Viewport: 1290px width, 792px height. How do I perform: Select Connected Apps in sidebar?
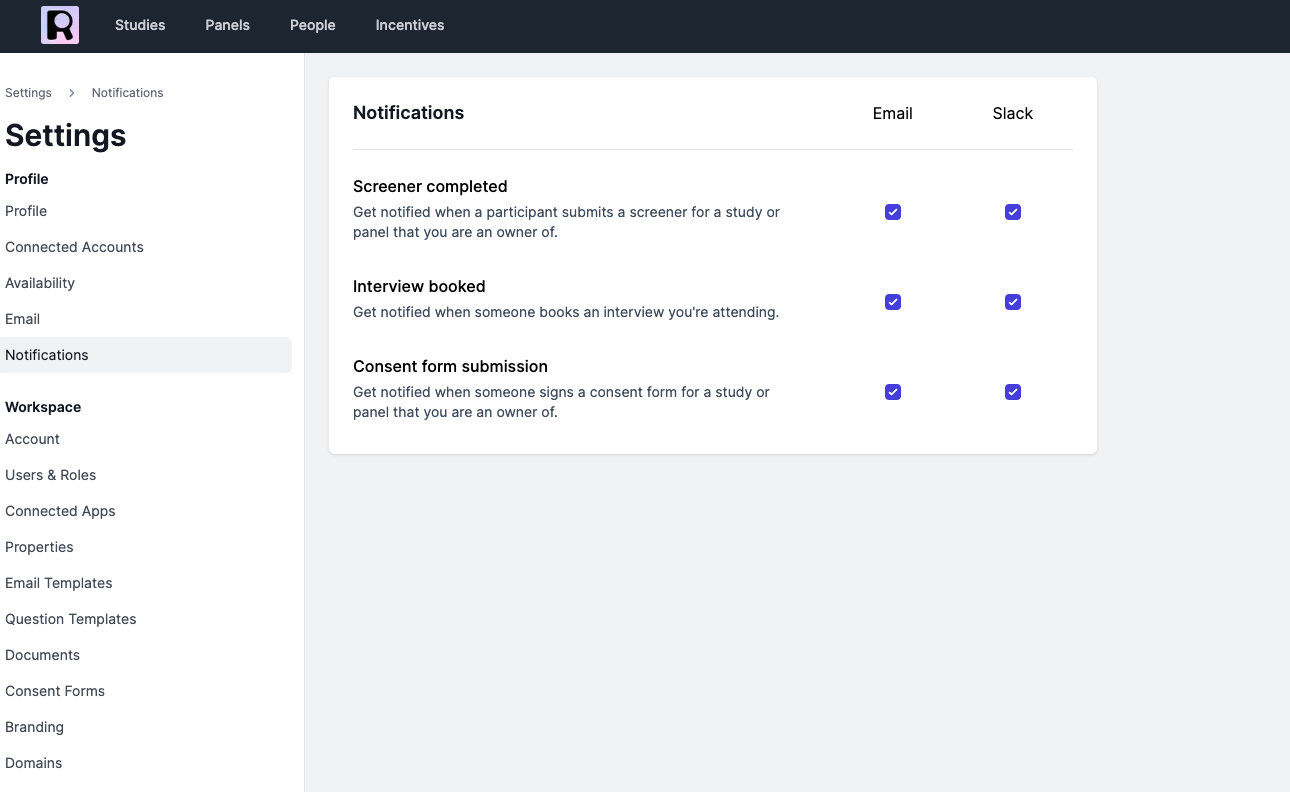coord(60,511)
